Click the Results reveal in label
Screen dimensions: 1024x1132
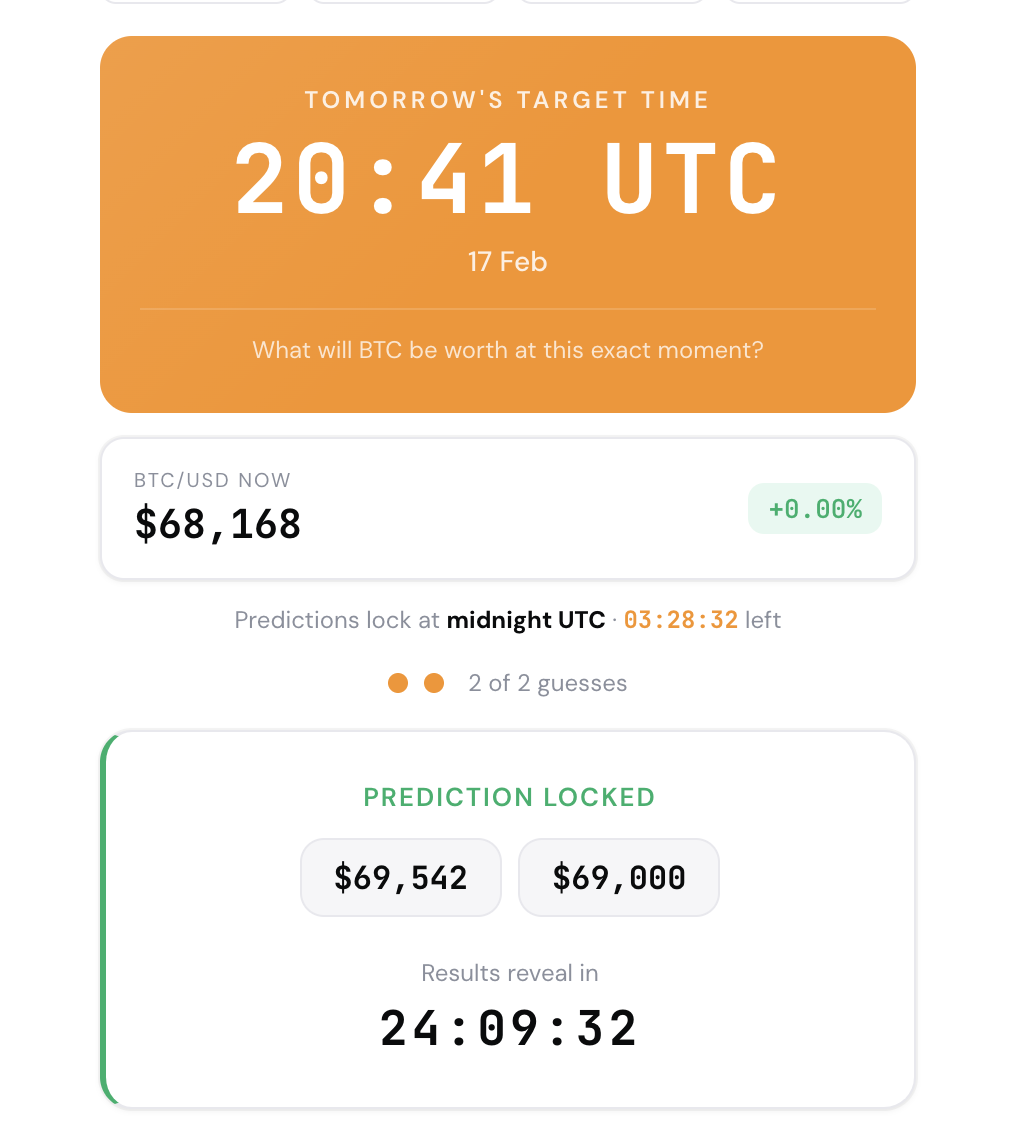point(508,972)
